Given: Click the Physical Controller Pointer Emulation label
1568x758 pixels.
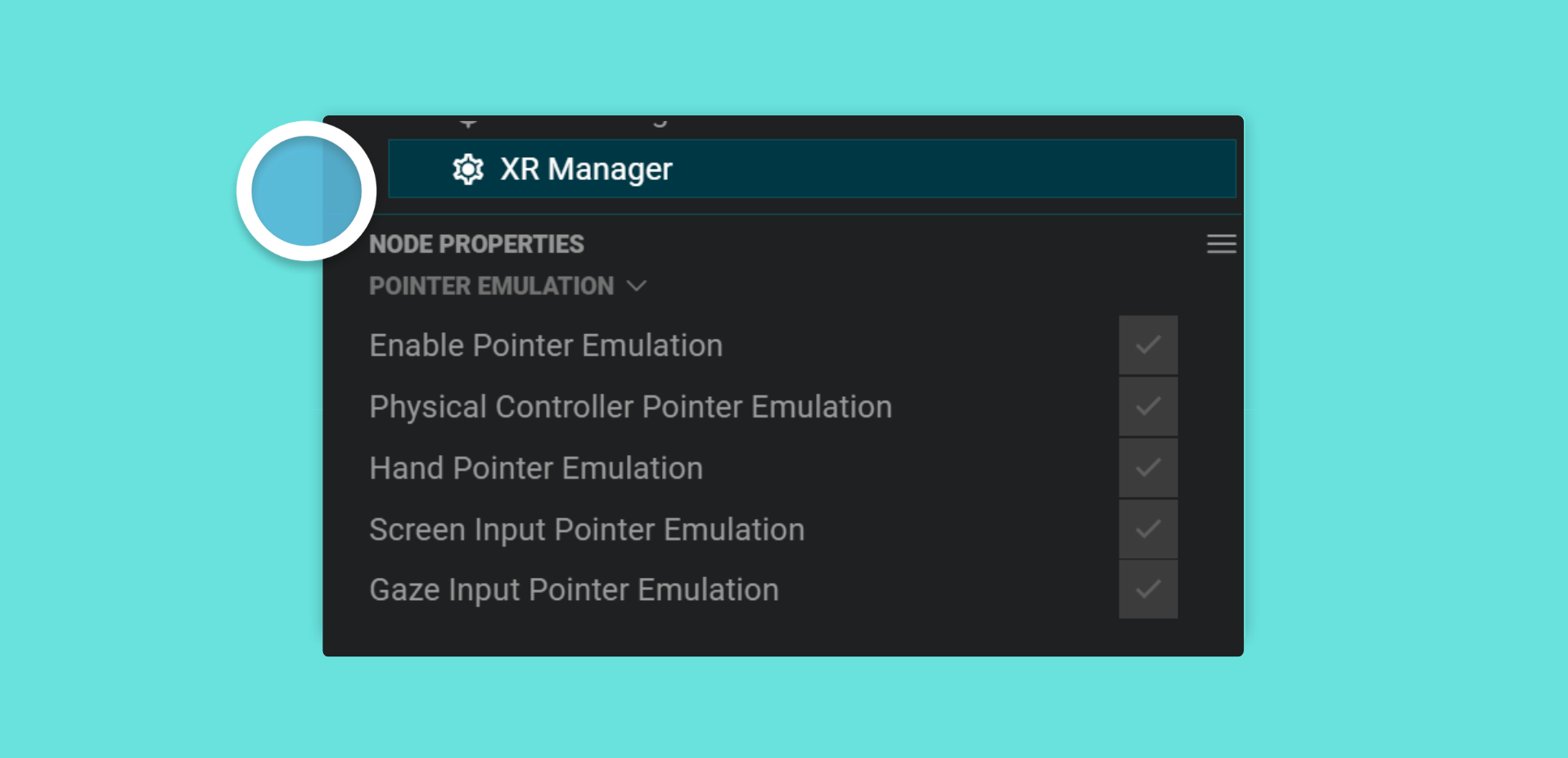Looking at the screenshot, I should [630, 407].
